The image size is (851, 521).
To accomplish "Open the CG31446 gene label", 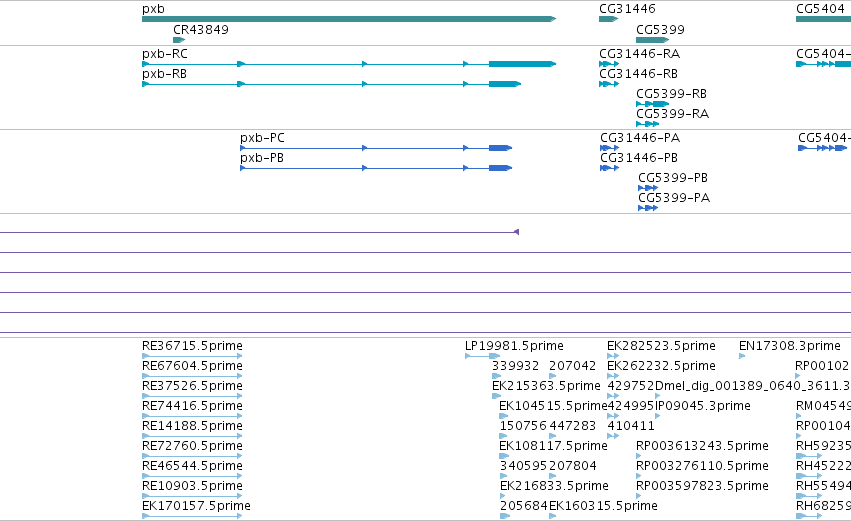I will [627, 9].
